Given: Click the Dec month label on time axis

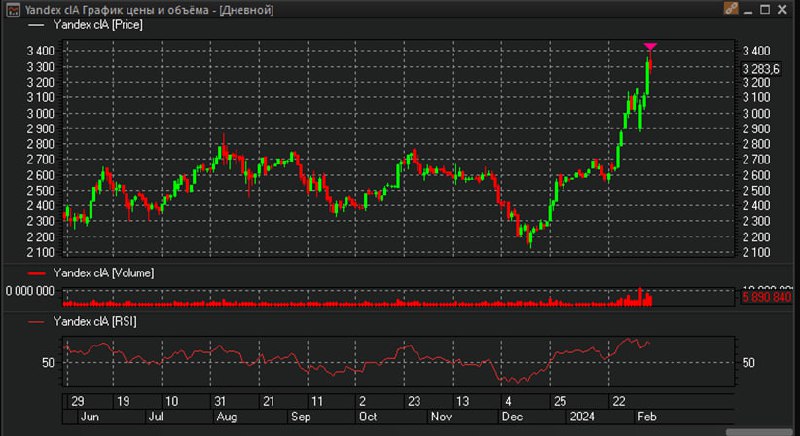Looking at the screenshot, I should pos(512,417).
